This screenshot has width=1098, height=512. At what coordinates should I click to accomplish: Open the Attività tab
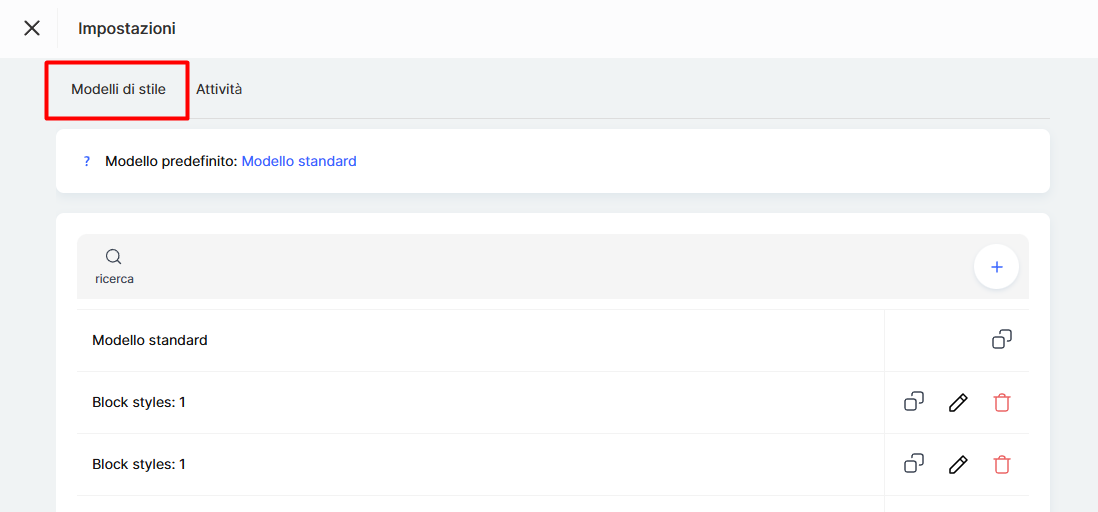pos(219,89)
